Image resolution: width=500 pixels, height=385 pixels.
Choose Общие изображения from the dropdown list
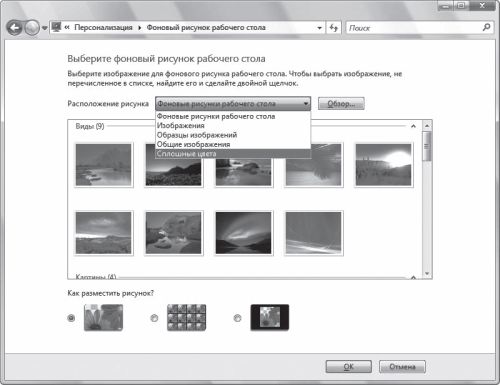point(233,144)
